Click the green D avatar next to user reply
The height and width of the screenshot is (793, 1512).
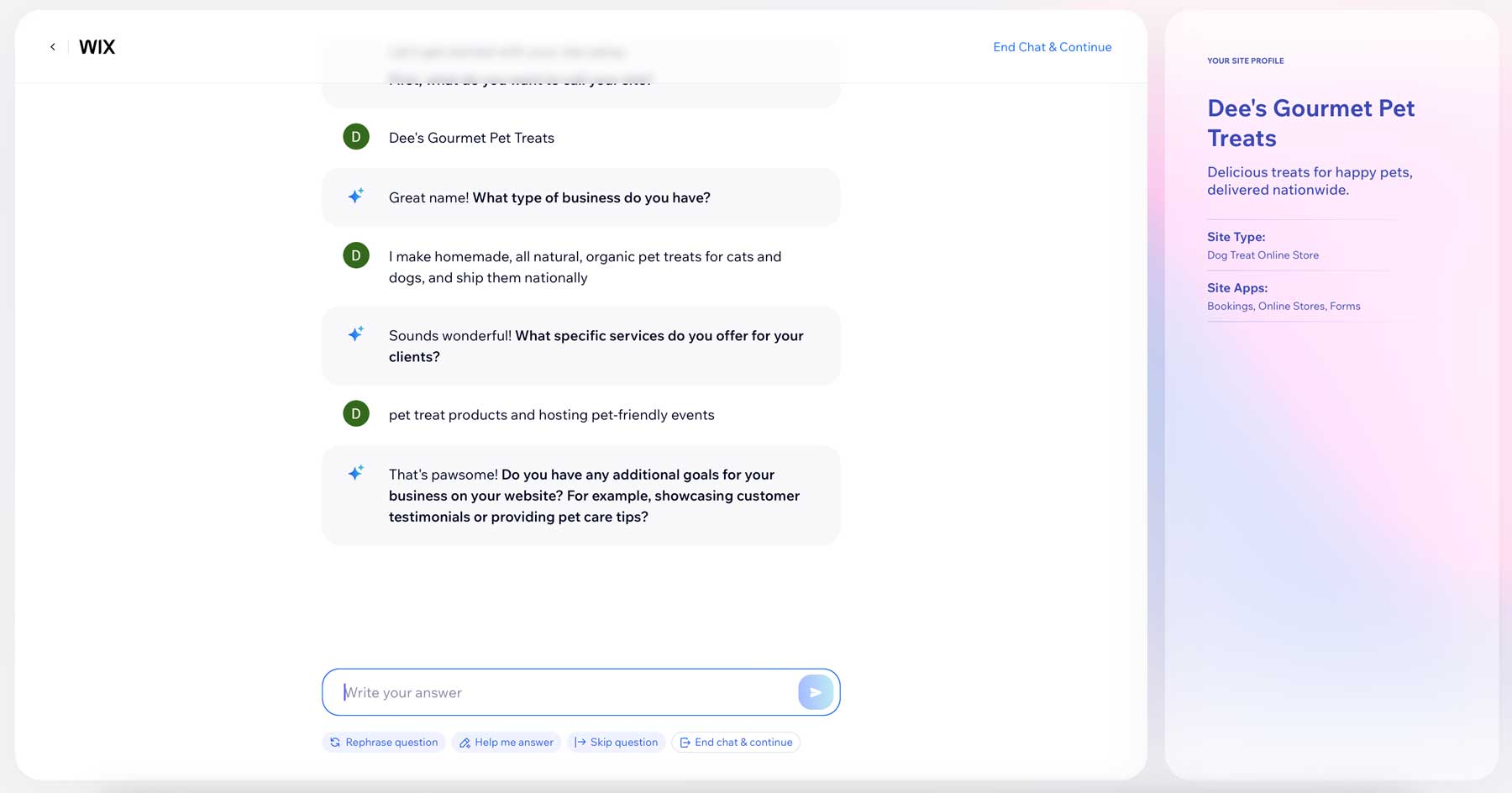click(x=355, y=413)
